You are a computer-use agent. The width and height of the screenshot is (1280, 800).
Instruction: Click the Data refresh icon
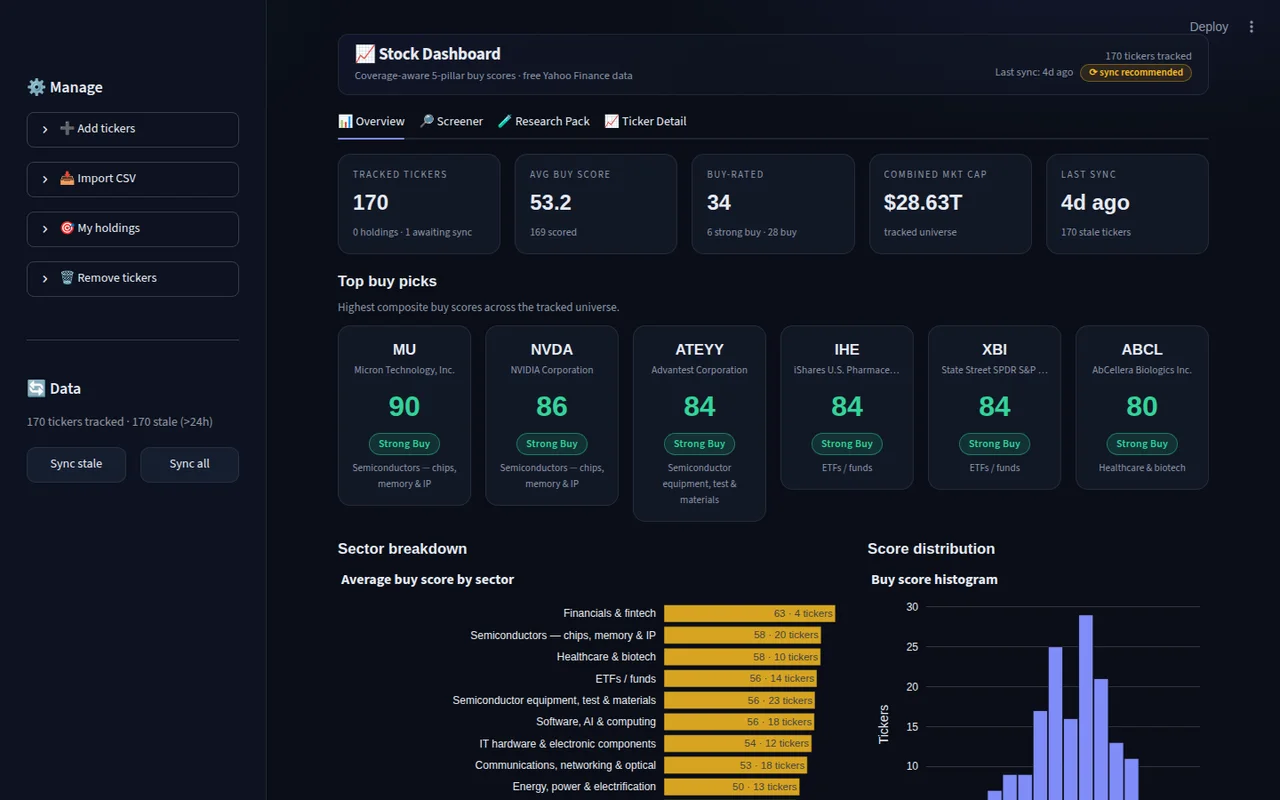[36, 388]
